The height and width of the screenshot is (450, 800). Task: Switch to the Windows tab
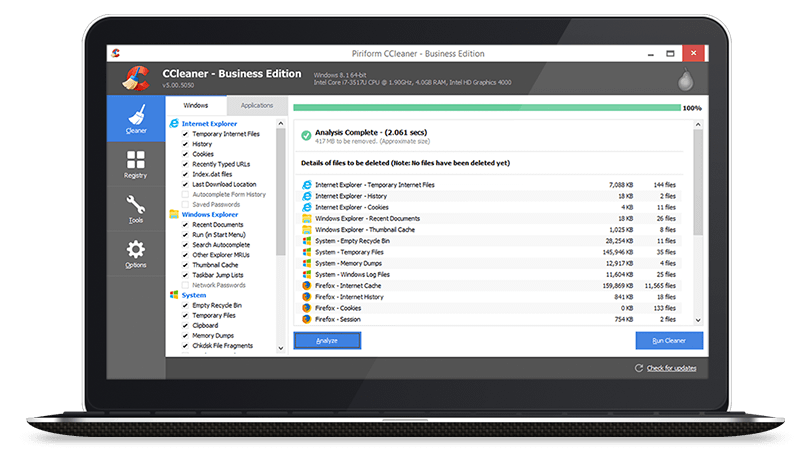(196, 105)
